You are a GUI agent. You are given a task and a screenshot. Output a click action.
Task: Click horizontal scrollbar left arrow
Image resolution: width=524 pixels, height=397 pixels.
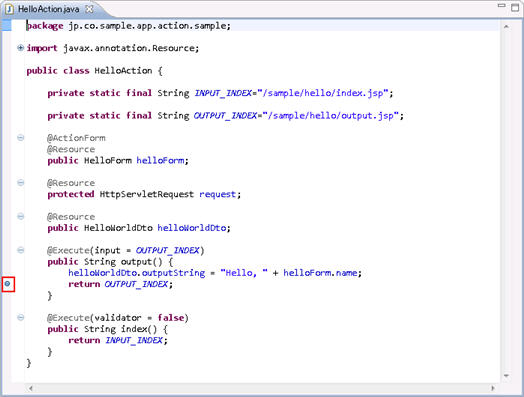click(30, 388)
